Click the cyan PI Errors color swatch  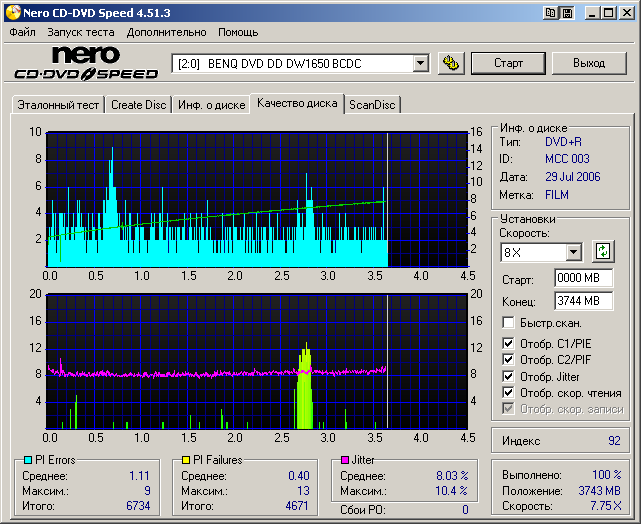tap(28, 460)
